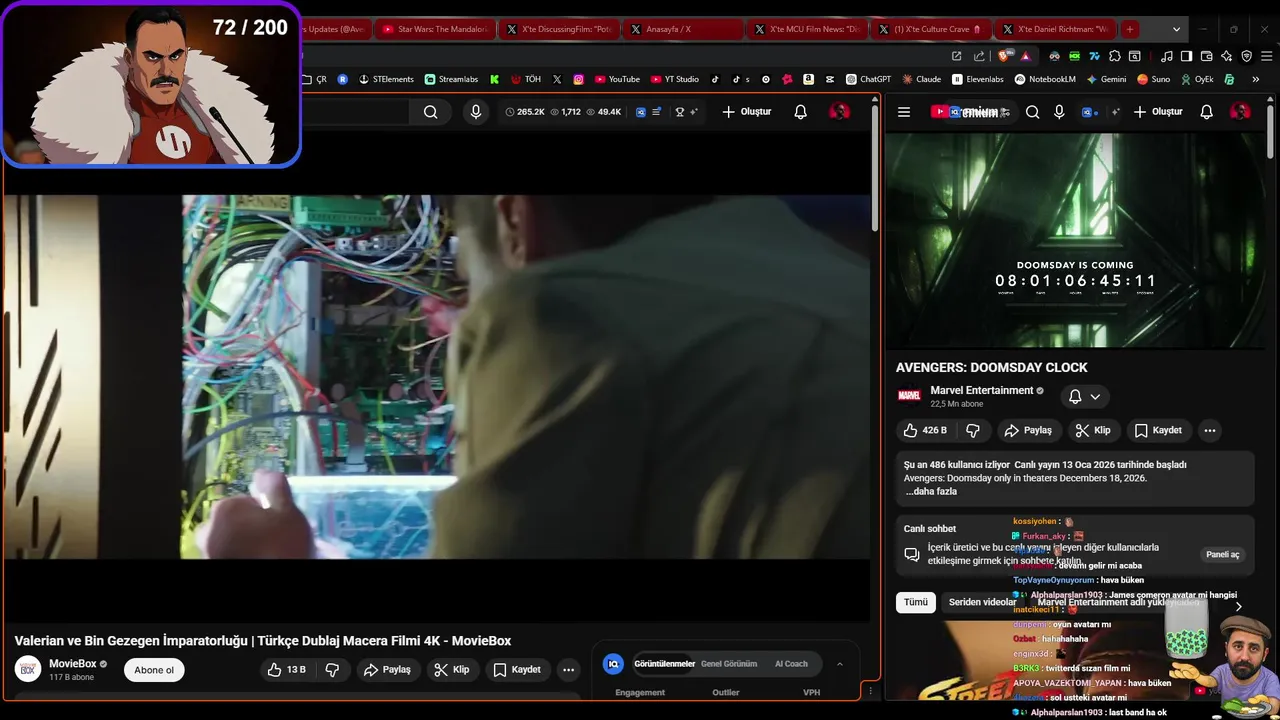Open the NotebookLM bookmark
Screen dimensions: 1280x720
[1045, 79]
